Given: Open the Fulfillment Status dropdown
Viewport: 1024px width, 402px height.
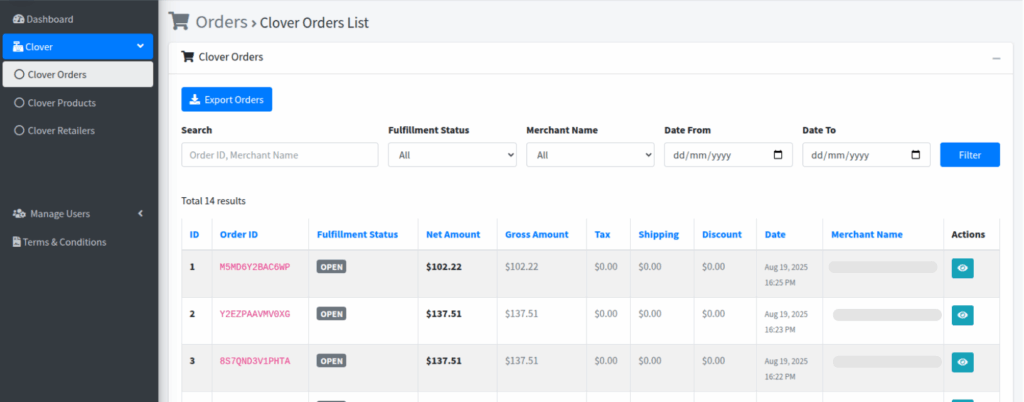Looking at the screenshot, I should tap(453, 155).
